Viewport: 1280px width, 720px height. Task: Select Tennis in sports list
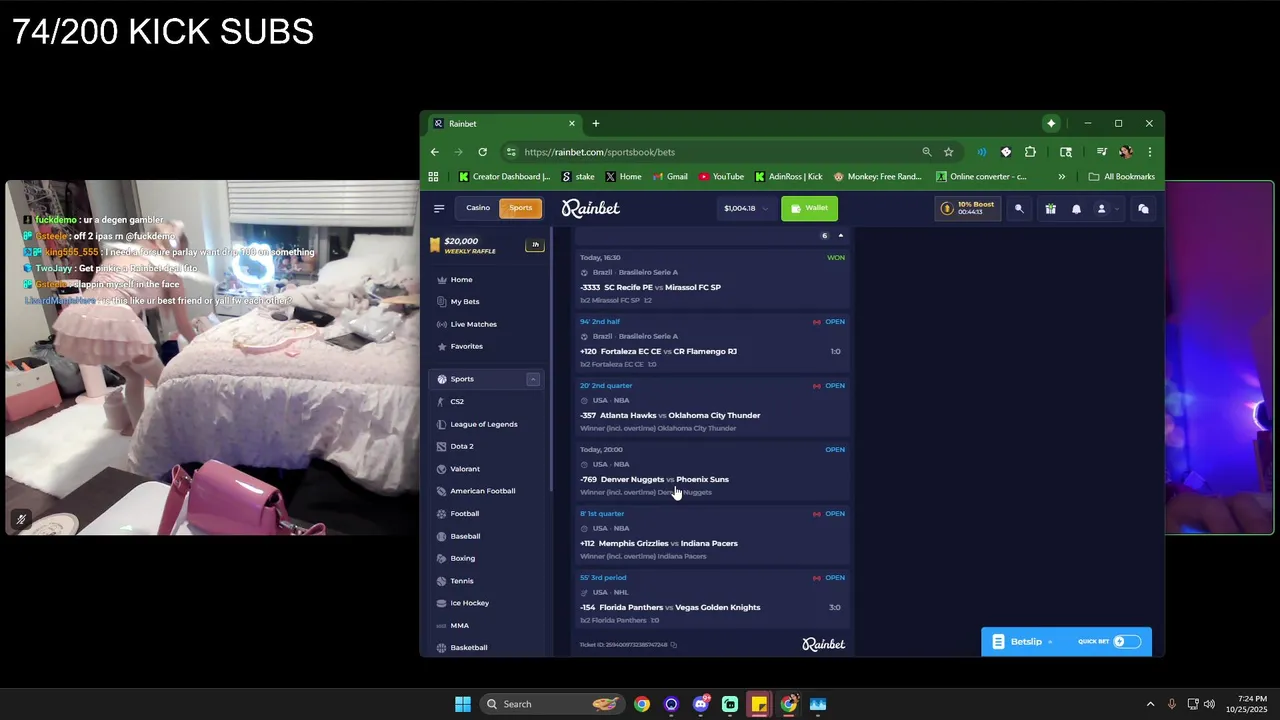pos(461,581)
